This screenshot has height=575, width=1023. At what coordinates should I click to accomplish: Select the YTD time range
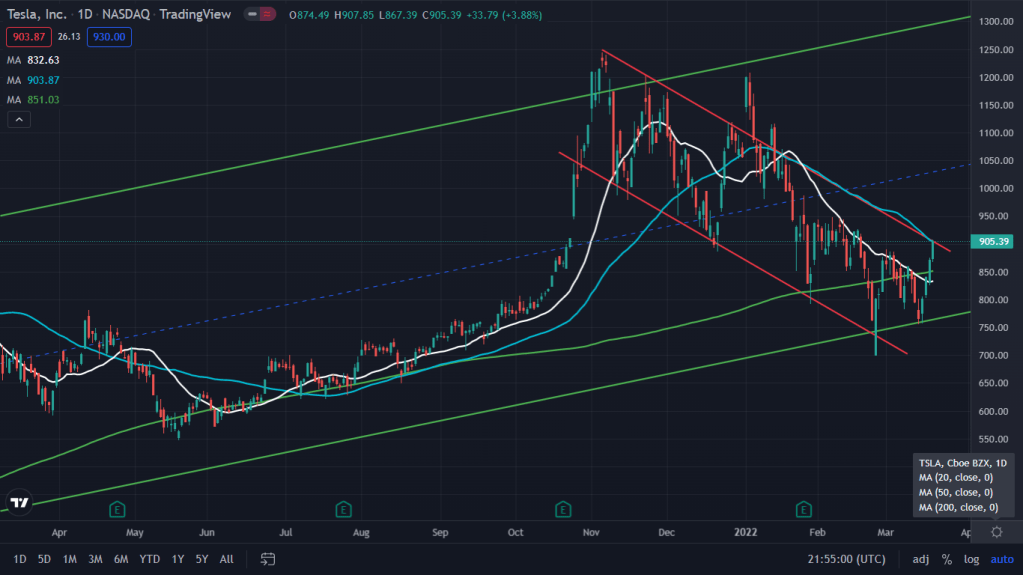(x=150, y=559)
